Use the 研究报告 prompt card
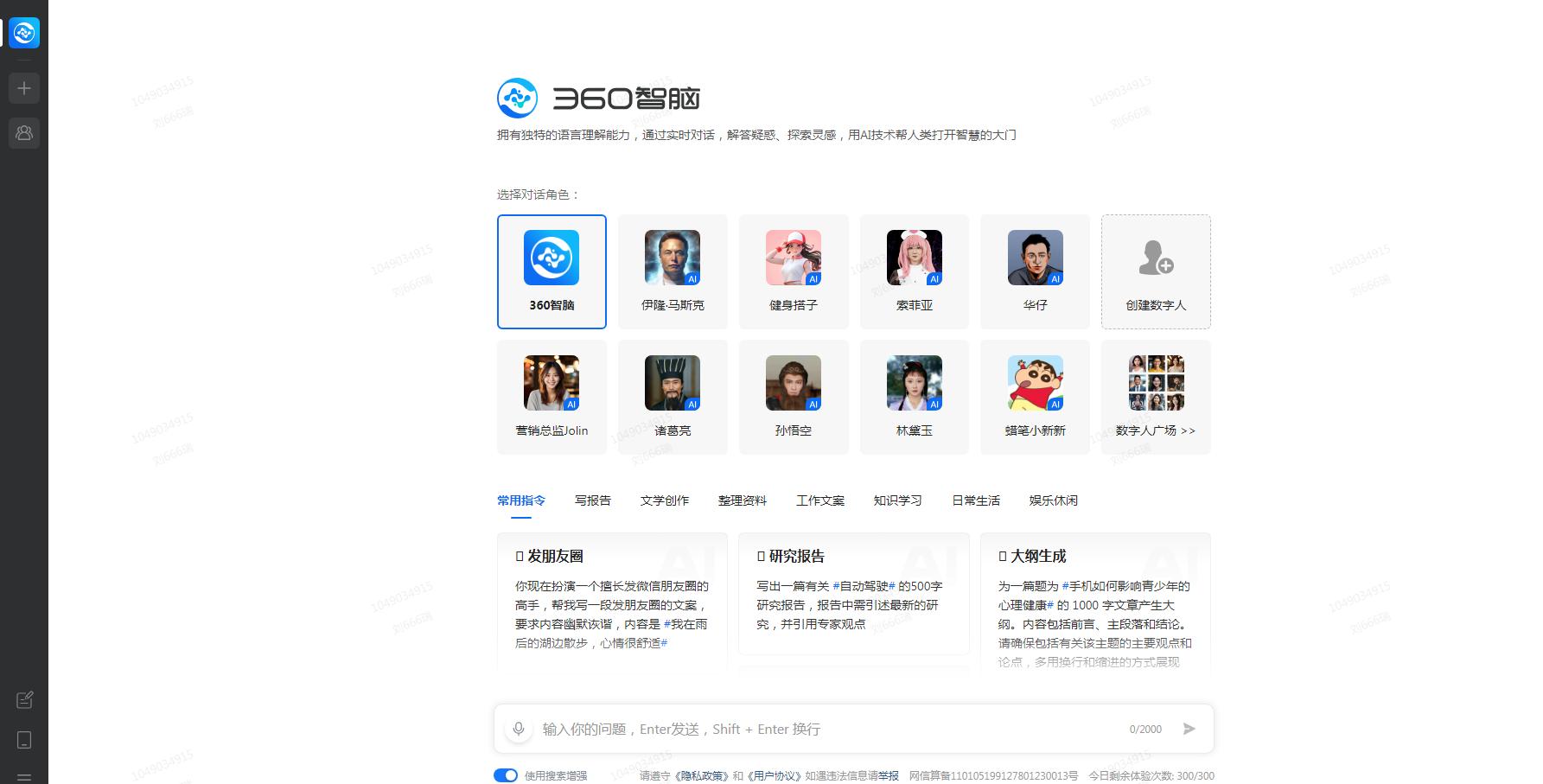 [x=854, y=594]
